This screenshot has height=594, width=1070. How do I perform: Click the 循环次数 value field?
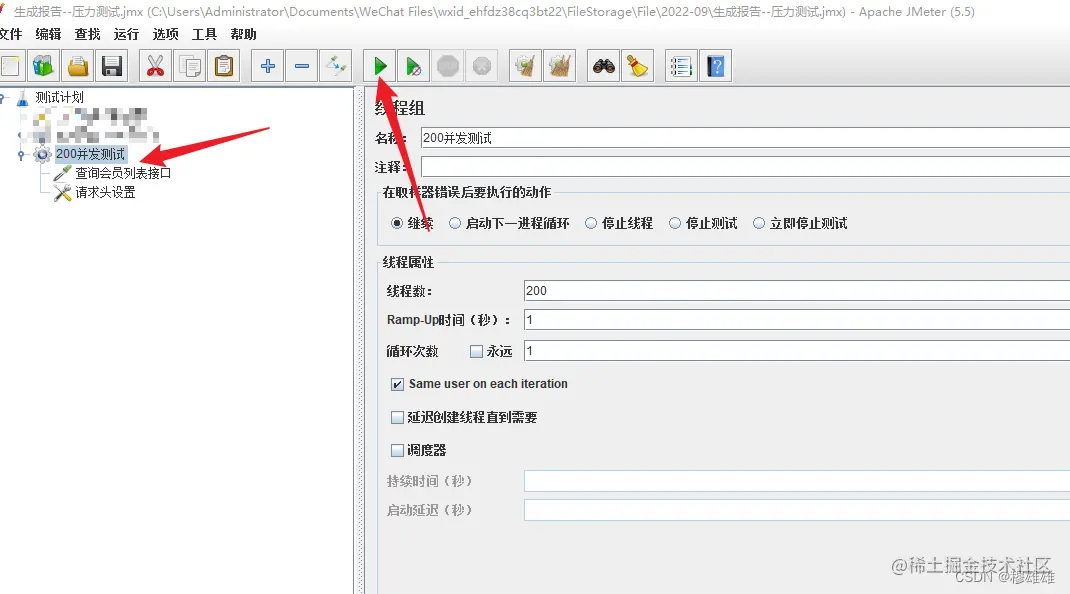click(x=797, y=351)
